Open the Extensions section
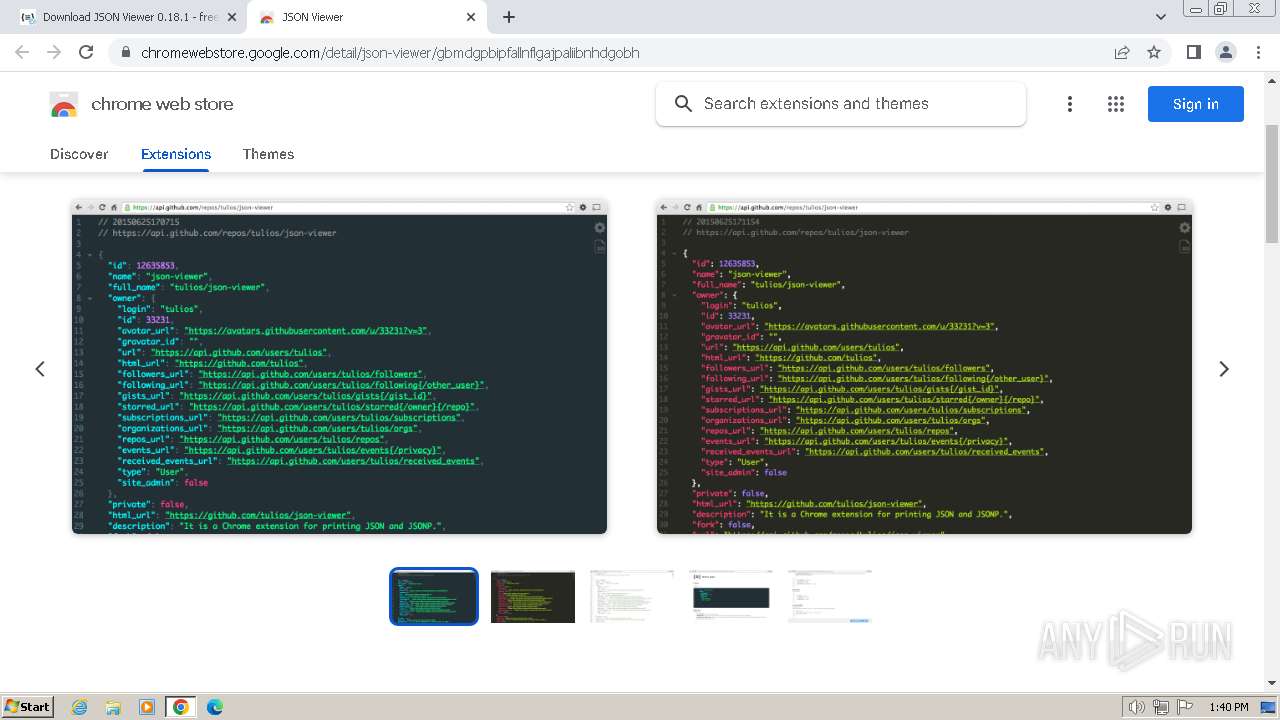Screen dimensions: 1280x720 click(x=176, y=154)
